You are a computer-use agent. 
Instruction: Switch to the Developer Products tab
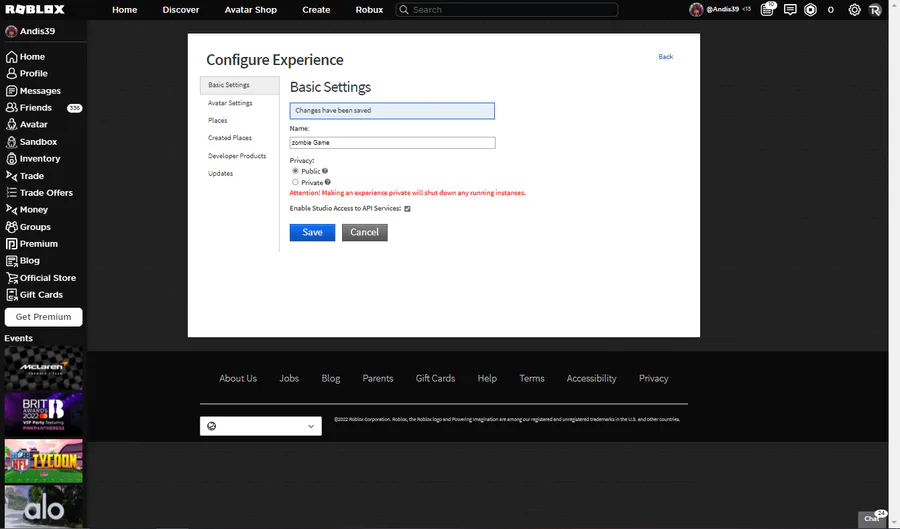pyautogui.click(x=237, y=156)
